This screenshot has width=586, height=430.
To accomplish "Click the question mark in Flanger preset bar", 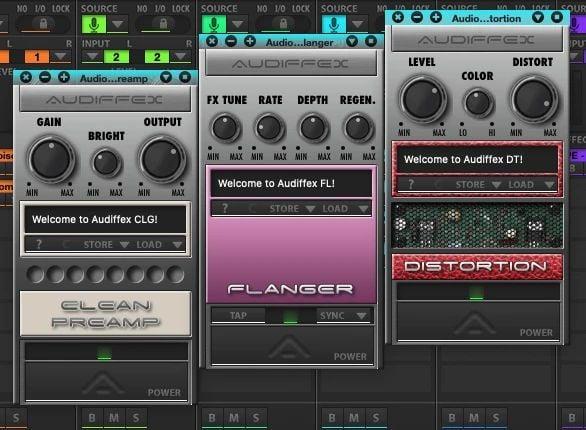I will pos(225,208).
